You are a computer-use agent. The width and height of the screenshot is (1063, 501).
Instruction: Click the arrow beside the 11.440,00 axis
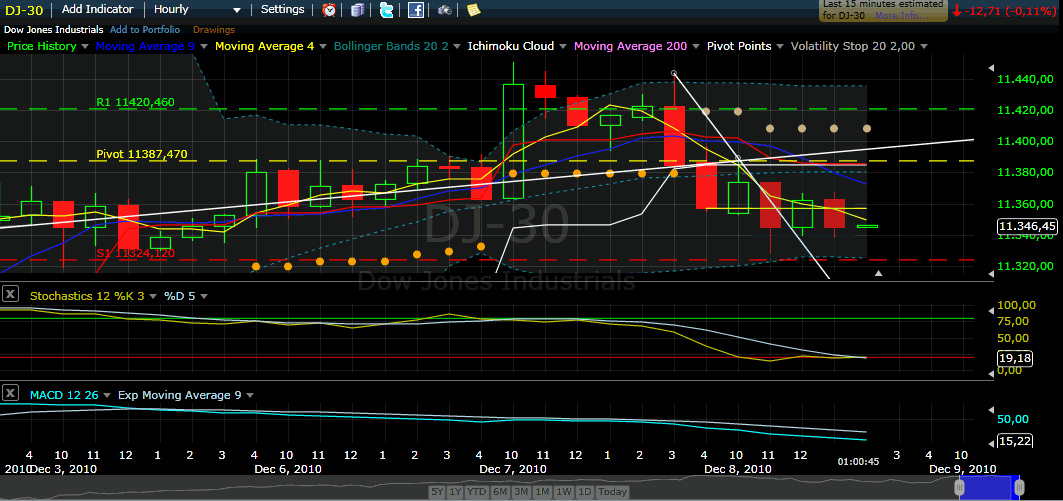[x=991, y=68]
